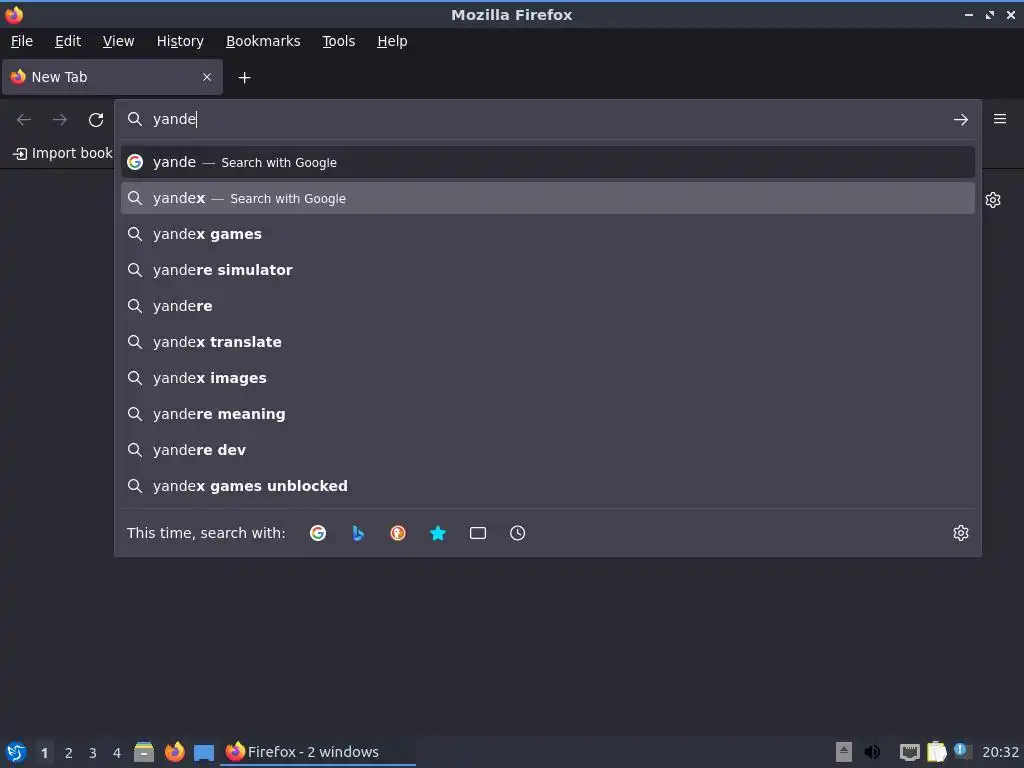Close the New Tab tab
Viewport: 1024px width, 768px height.
(207, 77)
